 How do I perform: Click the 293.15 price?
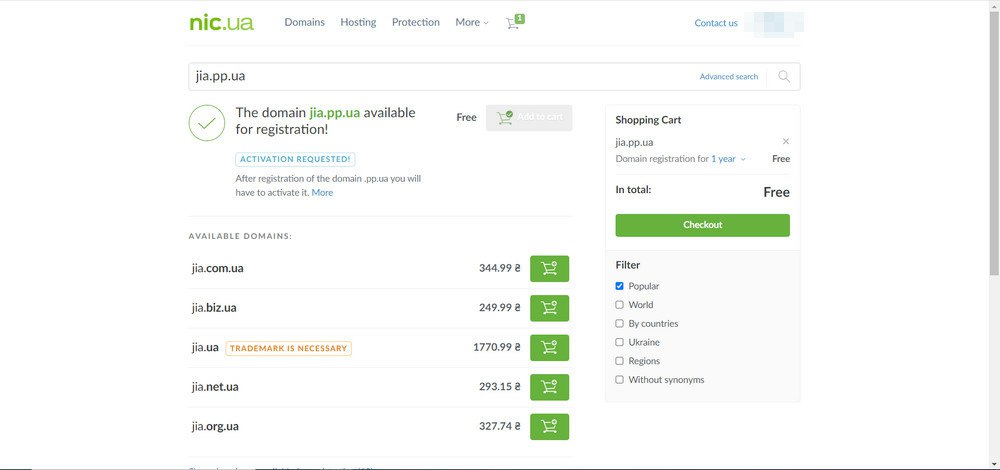[500, 387]
